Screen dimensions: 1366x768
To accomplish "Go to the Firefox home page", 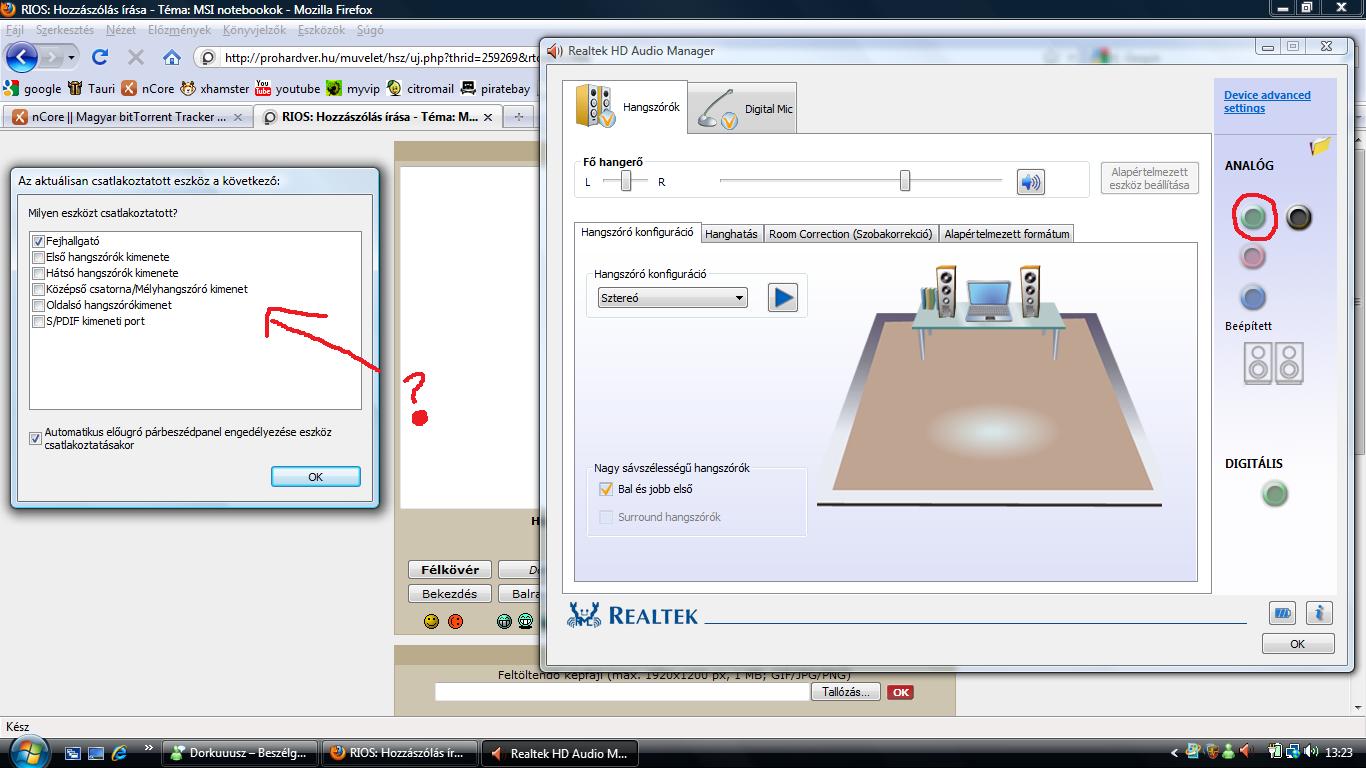I will 172,57.
